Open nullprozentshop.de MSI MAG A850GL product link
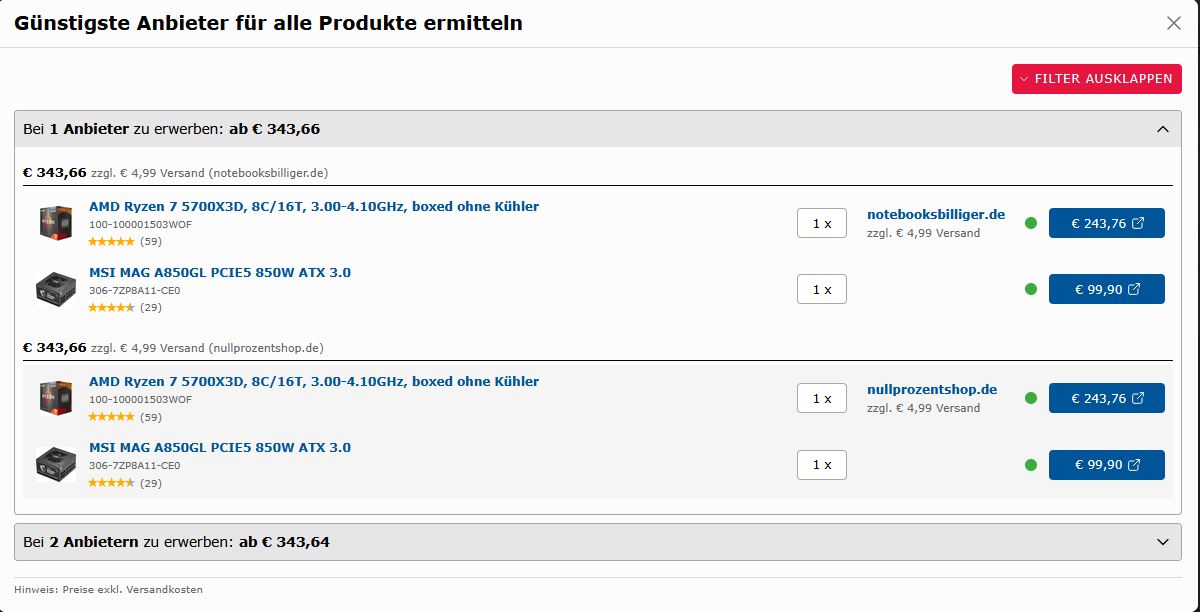This screenshot has height=612, width=1200. click(219, 448)
